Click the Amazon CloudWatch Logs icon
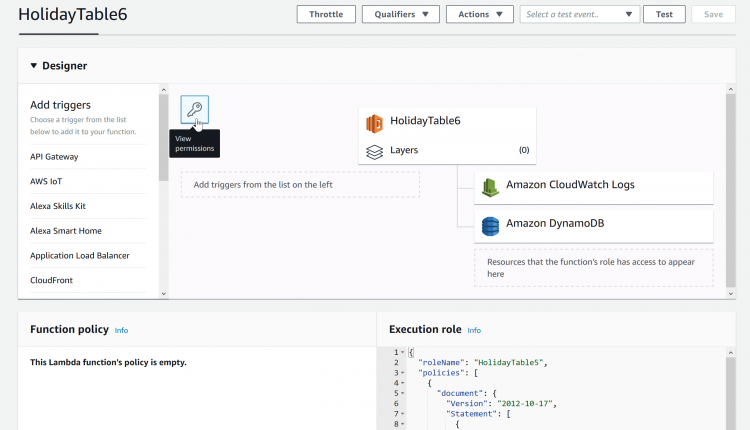Screen dimensions: 750x430 [490, 186]
